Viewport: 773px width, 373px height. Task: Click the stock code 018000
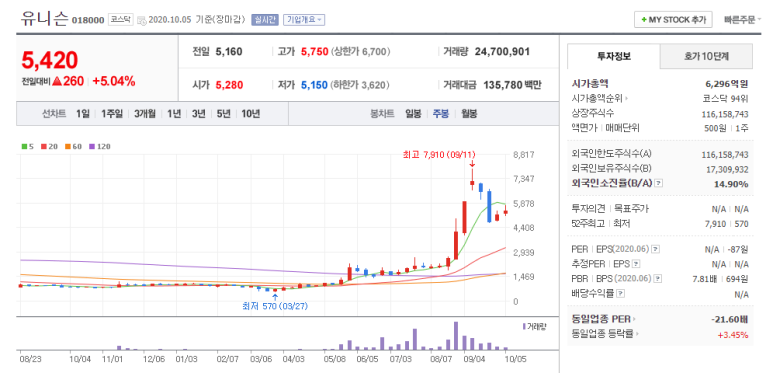(88, 20)
